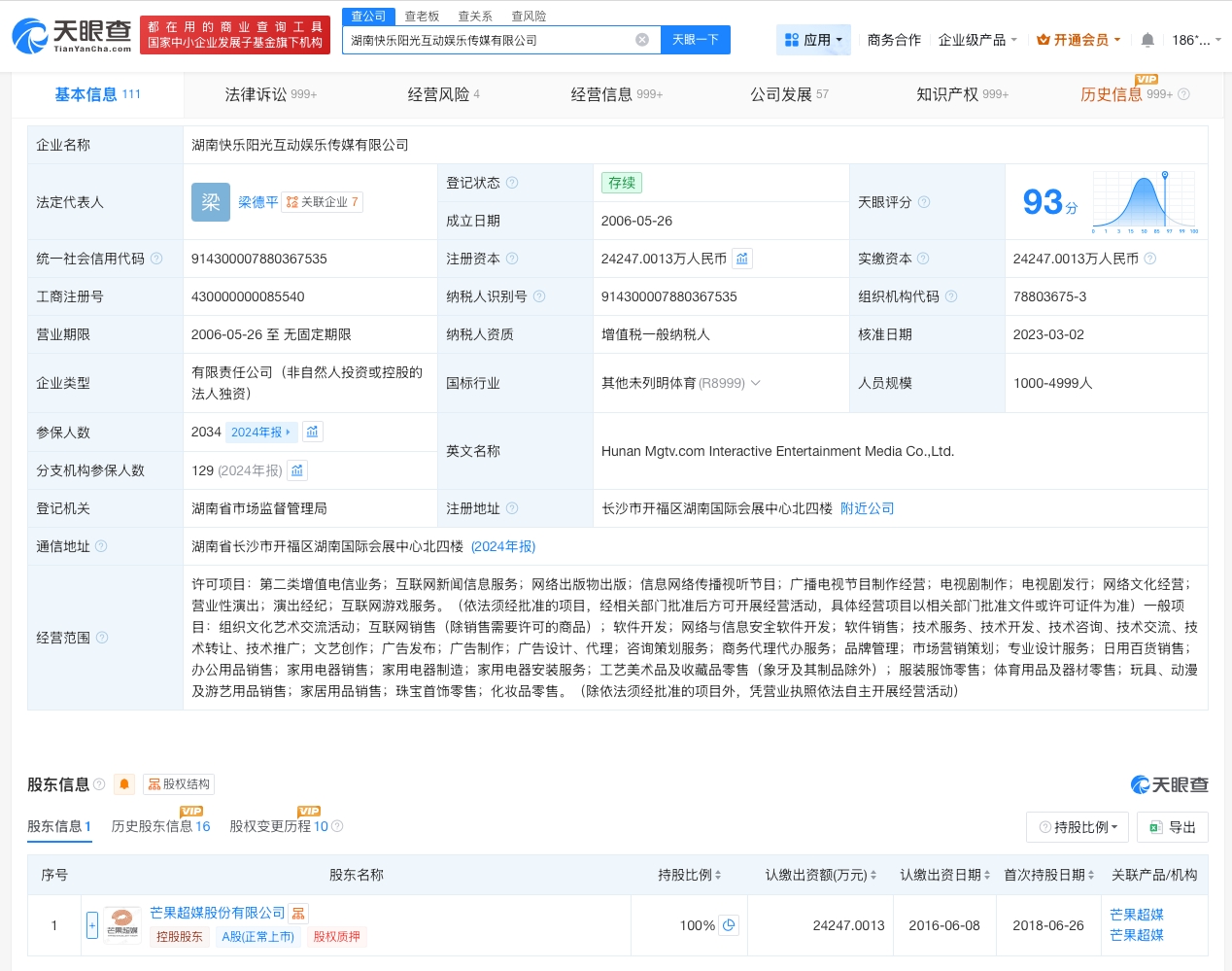The image size is (1232, 971).
Task: Open 附近公司 link
Action: pos(868,508)
